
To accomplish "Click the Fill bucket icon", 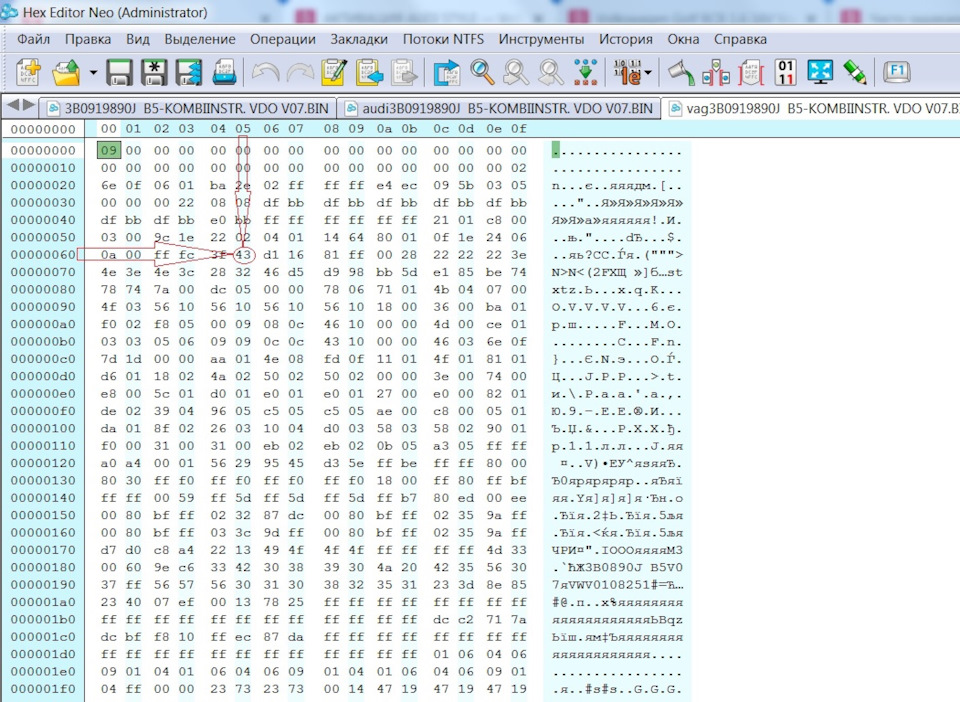I will coord(681,72).
